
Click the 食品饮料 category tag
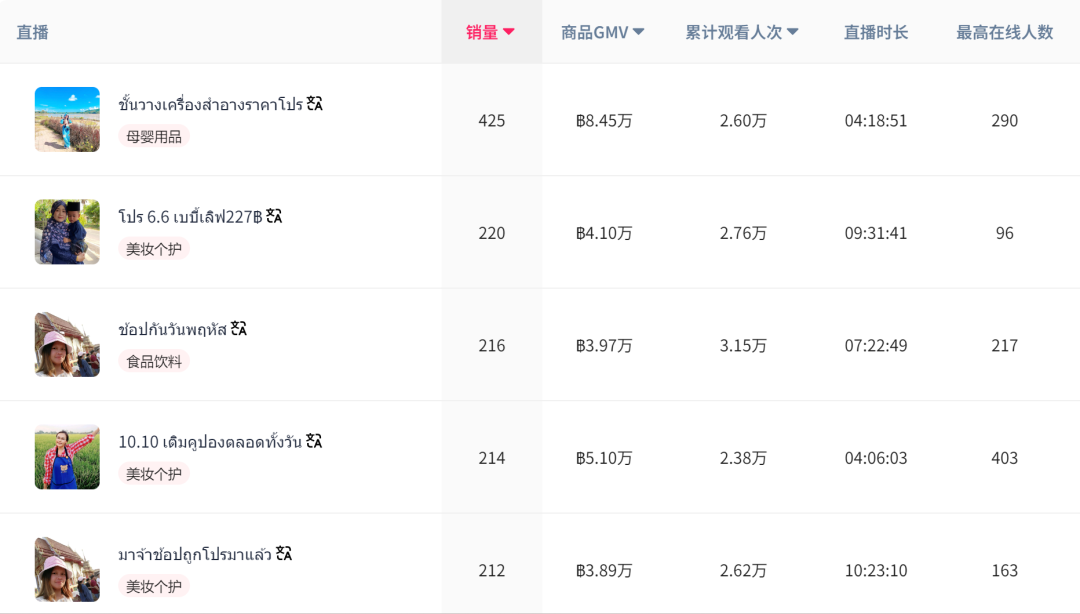click(153, 360)
